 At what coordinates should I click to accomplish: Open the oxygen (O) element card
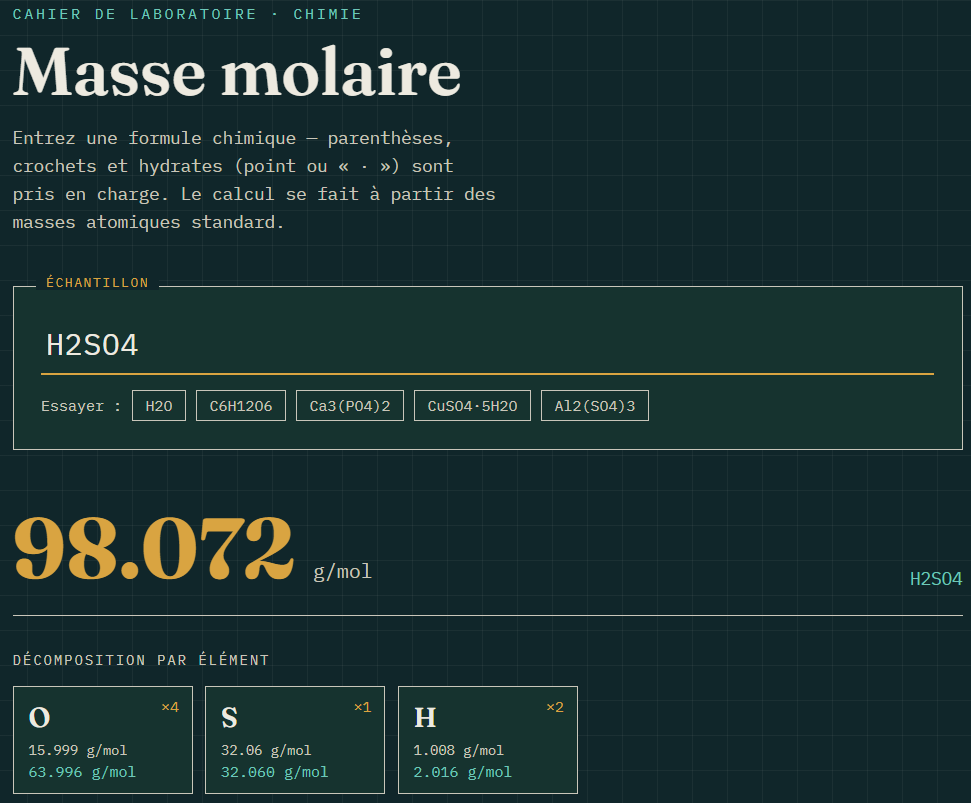pos(103,740)
